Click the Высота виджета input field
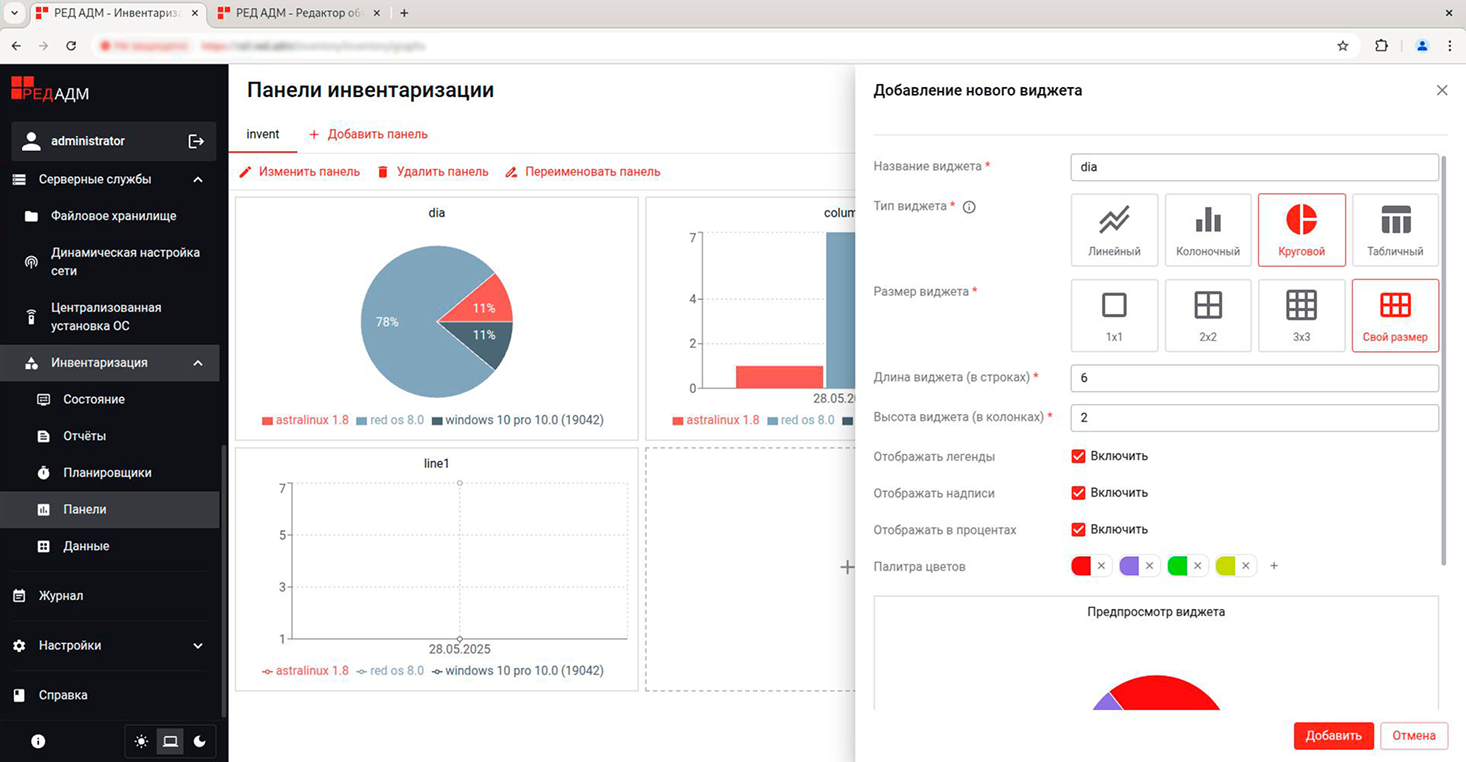The height and width of the screenshot is (762, 1466). 1255,417
